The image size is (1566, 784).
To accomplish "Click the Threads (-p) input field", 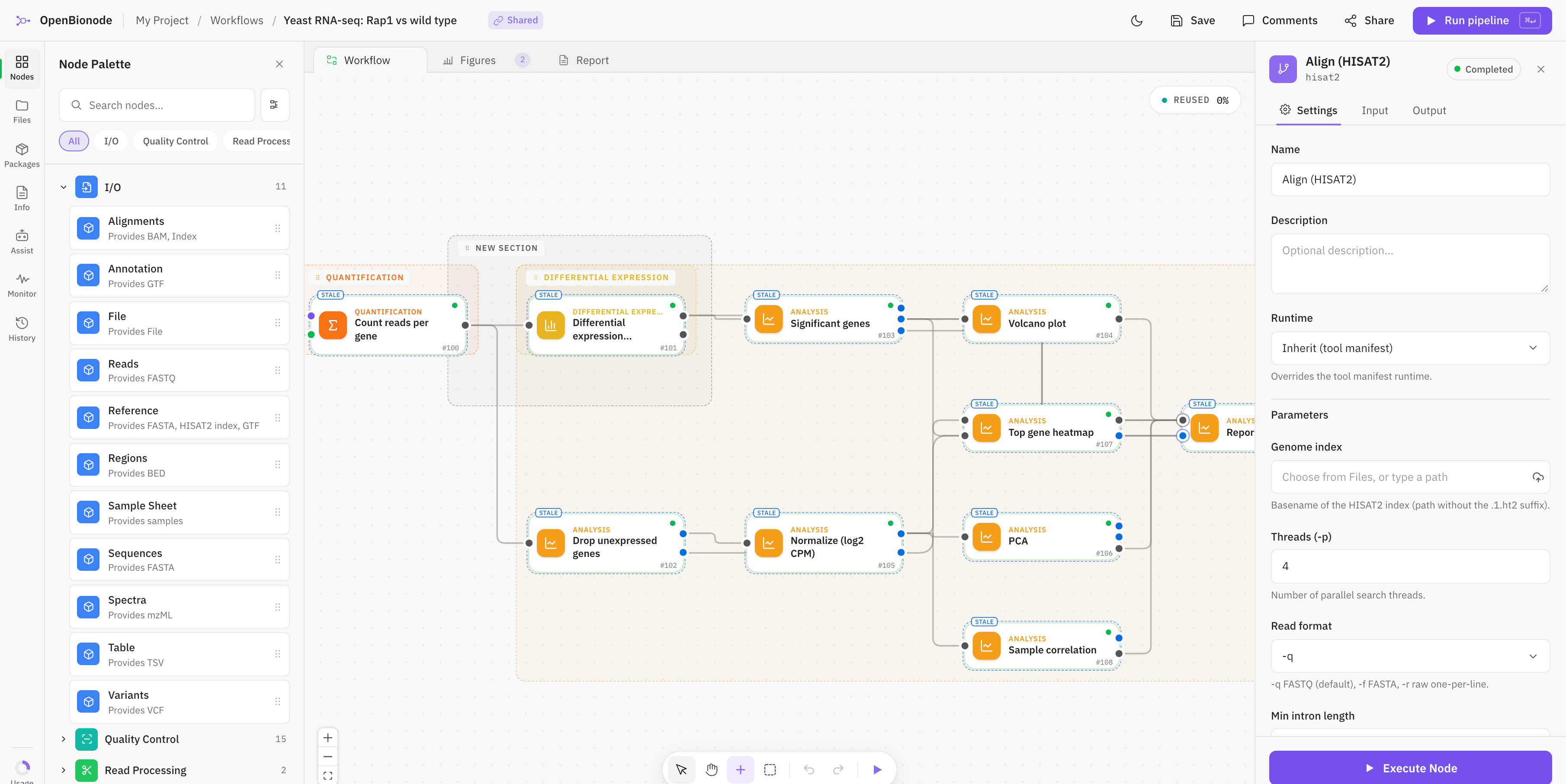I will [x=1410, y=566].
